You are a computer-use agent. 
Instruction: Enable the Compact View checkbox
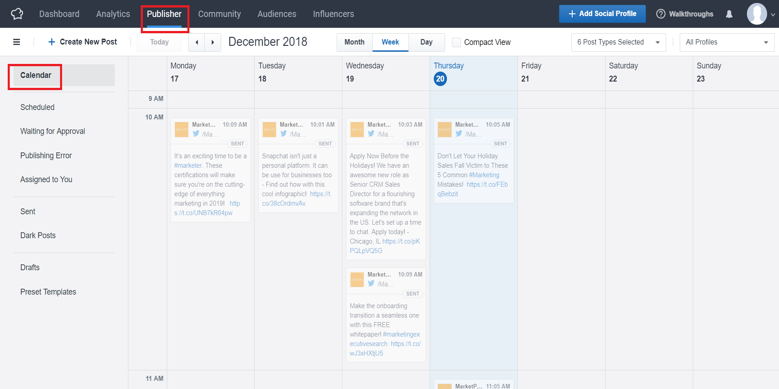tap(456, 42)
